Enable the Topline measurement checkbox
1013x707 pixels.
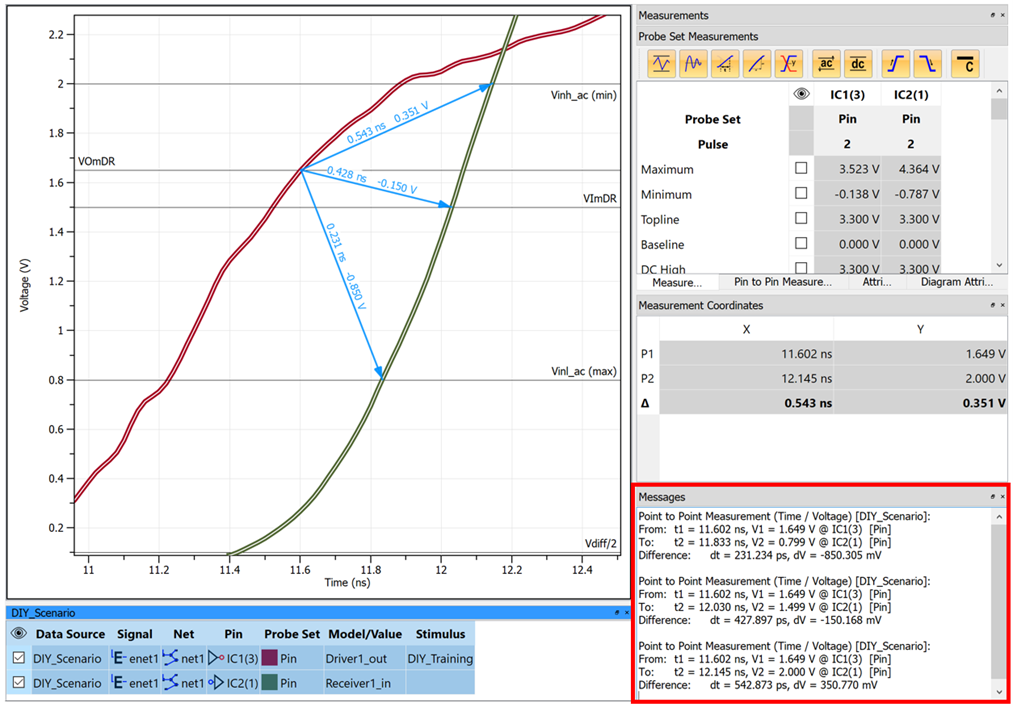[801, 218]
